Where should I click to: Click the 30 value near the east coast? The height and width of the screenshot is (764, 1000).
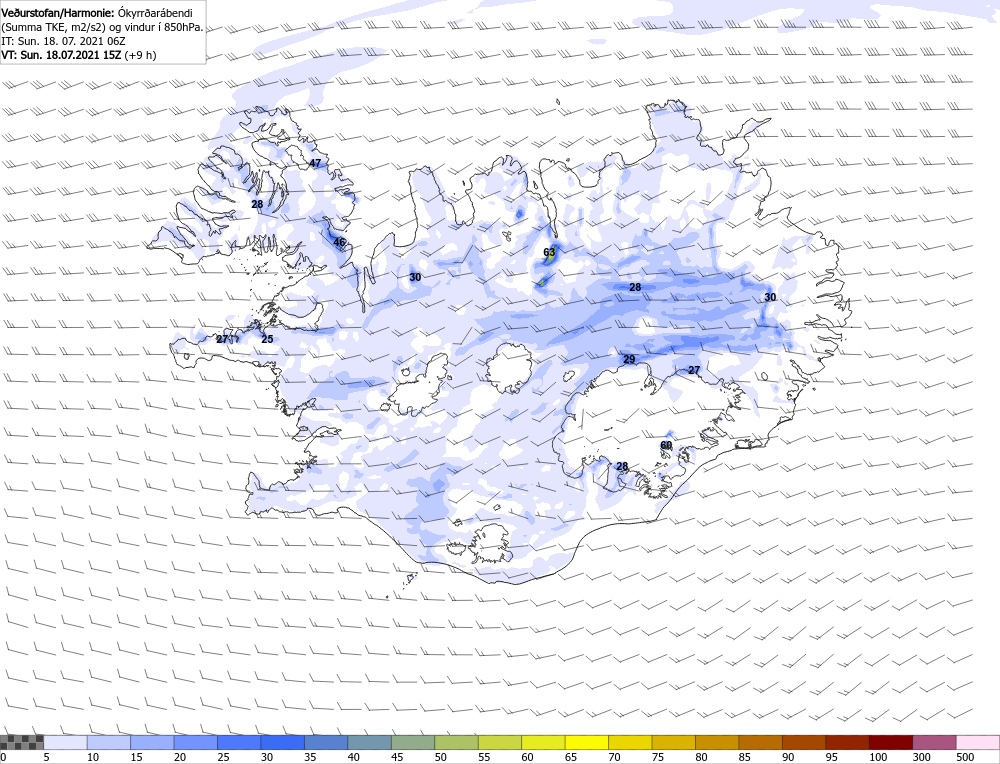(x=770, y=297)
